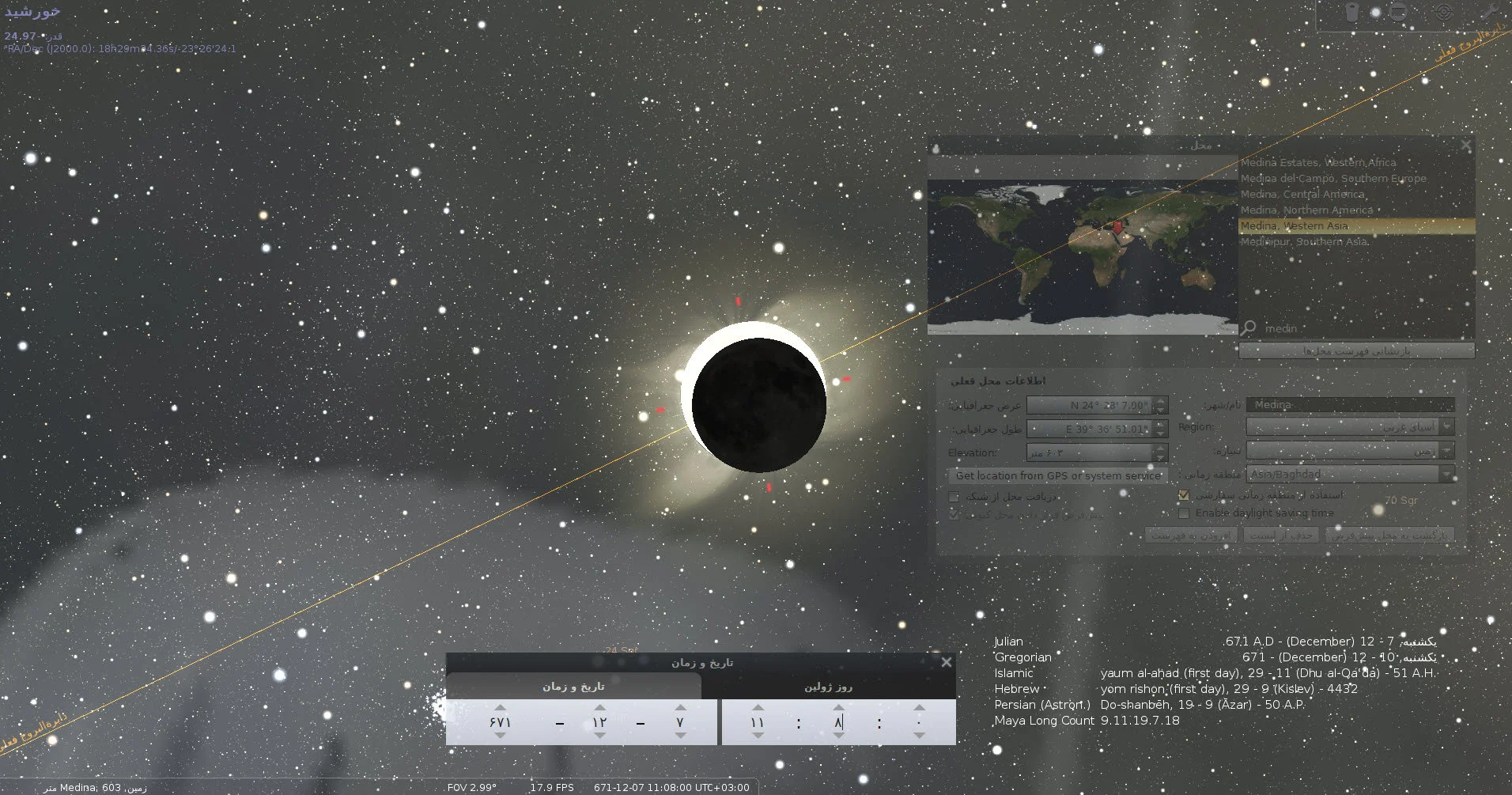Select Medina, Northern America in the list
Image resolution: width=1512 pixels, height=795 pixels.
pyautogui.click(x=1356, y=210)
